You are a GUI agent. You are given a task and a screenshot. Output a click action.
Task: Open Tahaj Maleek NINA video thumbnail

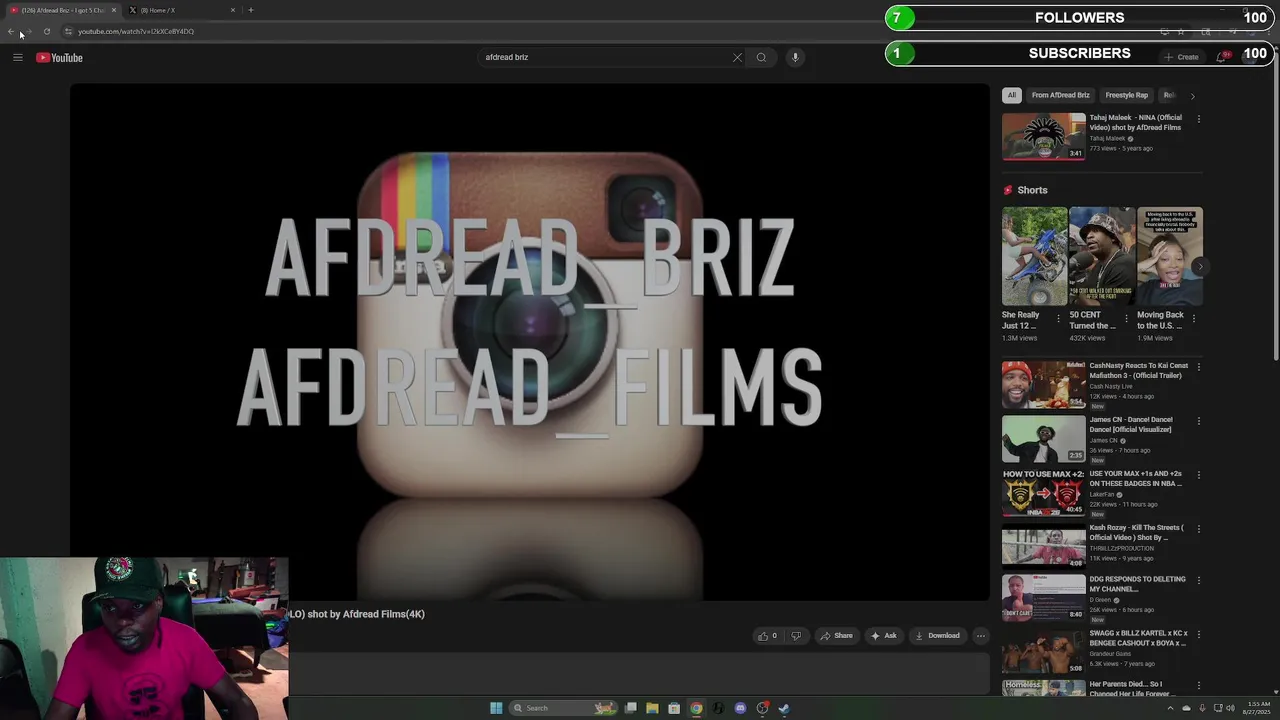(1043, 136)
